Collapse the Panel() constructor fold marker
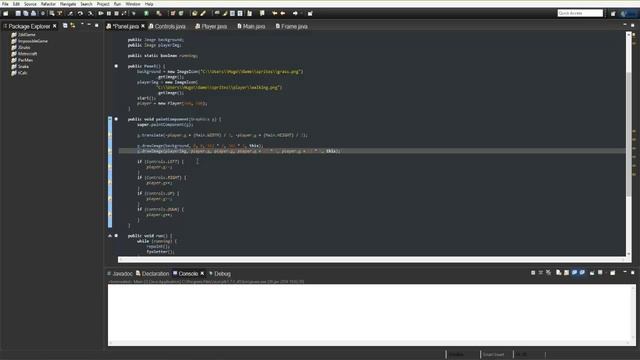This screenshot has height=360, width=640. coord(116,66)
